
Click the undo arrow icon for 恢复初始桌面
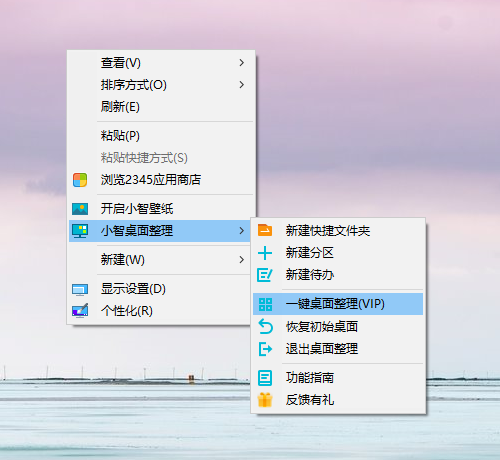click(x=266, y=326)
